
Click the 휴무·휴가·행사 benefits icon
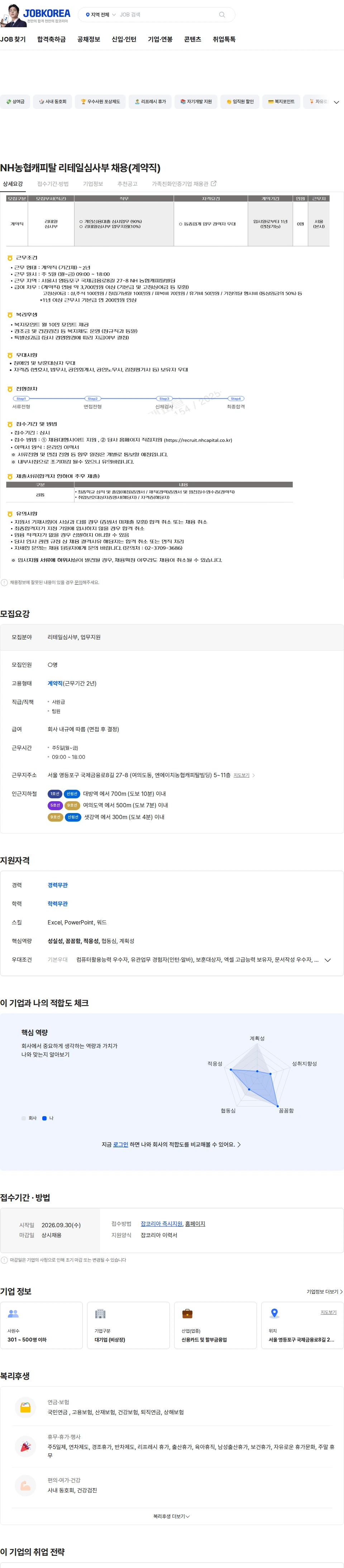point(25,1446)
